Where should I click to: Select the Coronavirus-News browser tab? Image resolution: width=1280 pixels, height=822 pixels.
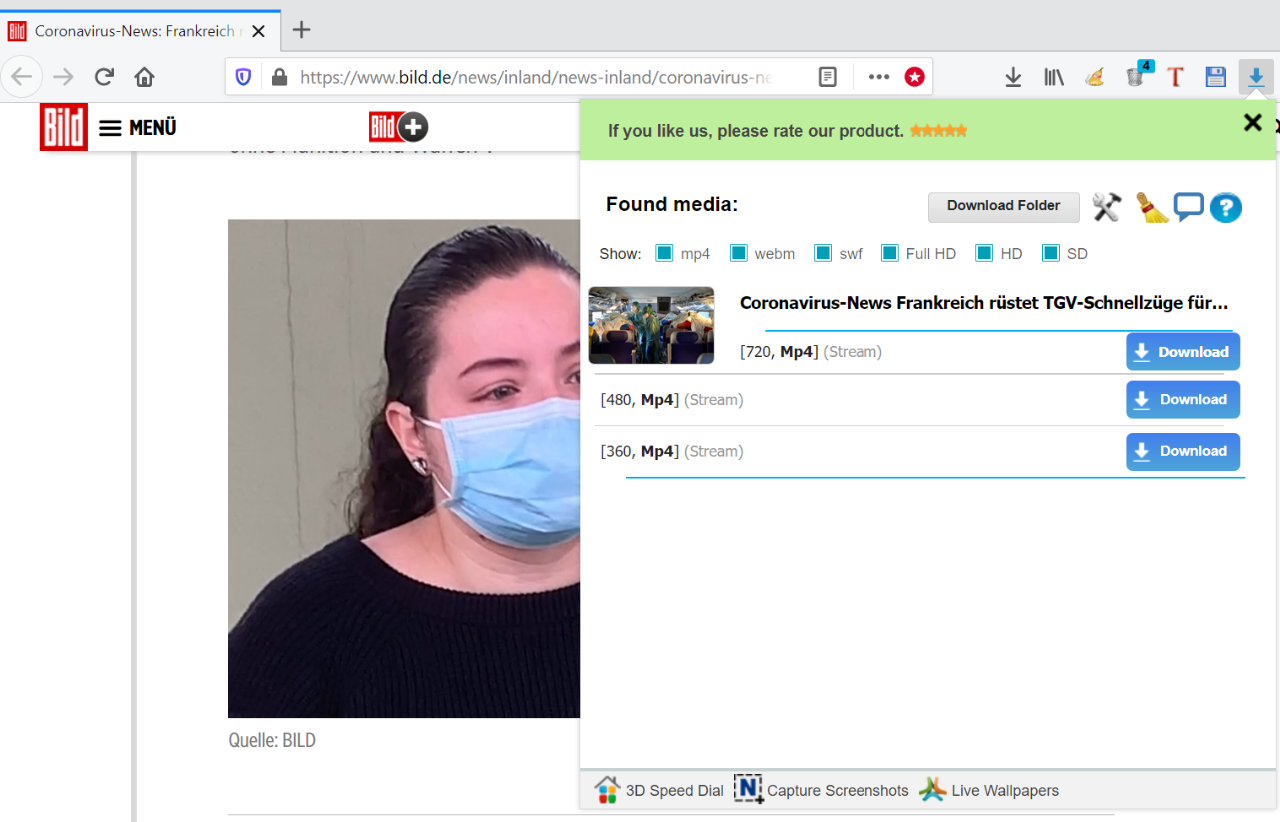pos(140,30)
